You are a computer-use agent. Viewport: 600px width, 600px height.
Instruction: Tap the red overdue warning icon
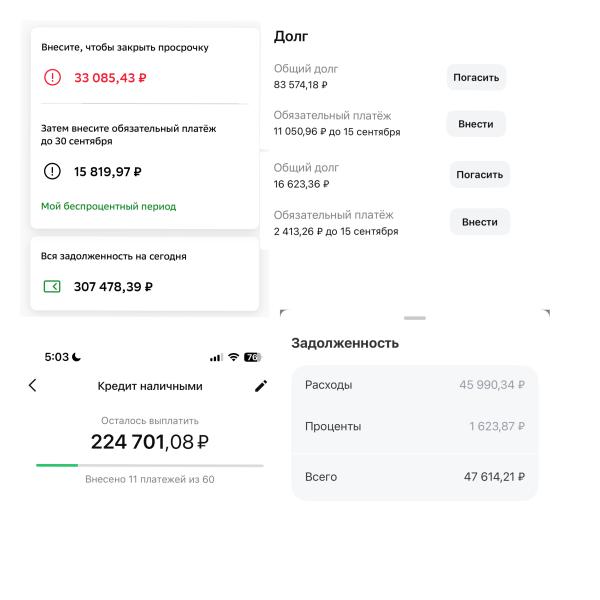point(52,78)
